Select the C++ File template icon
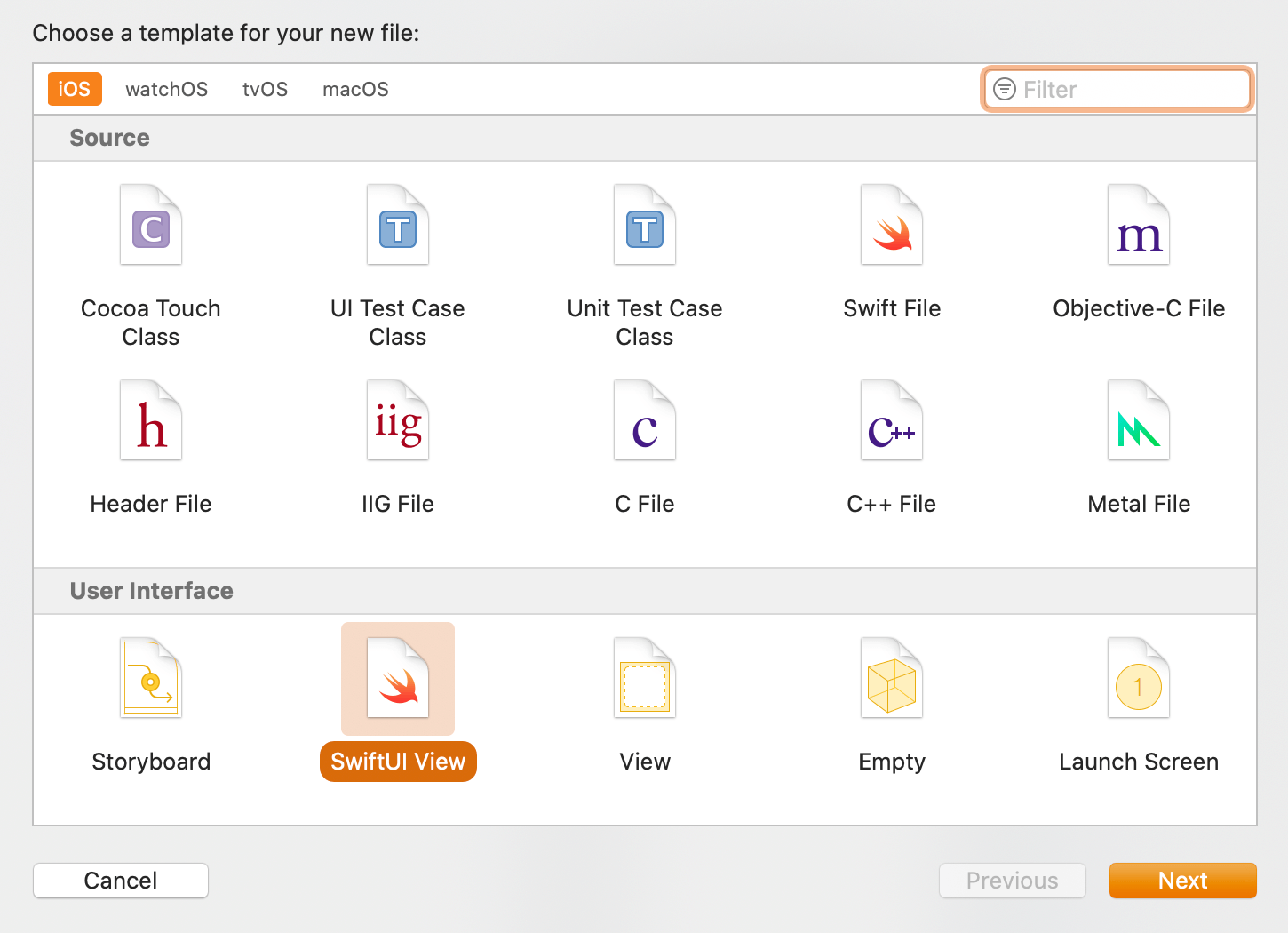 892,421
